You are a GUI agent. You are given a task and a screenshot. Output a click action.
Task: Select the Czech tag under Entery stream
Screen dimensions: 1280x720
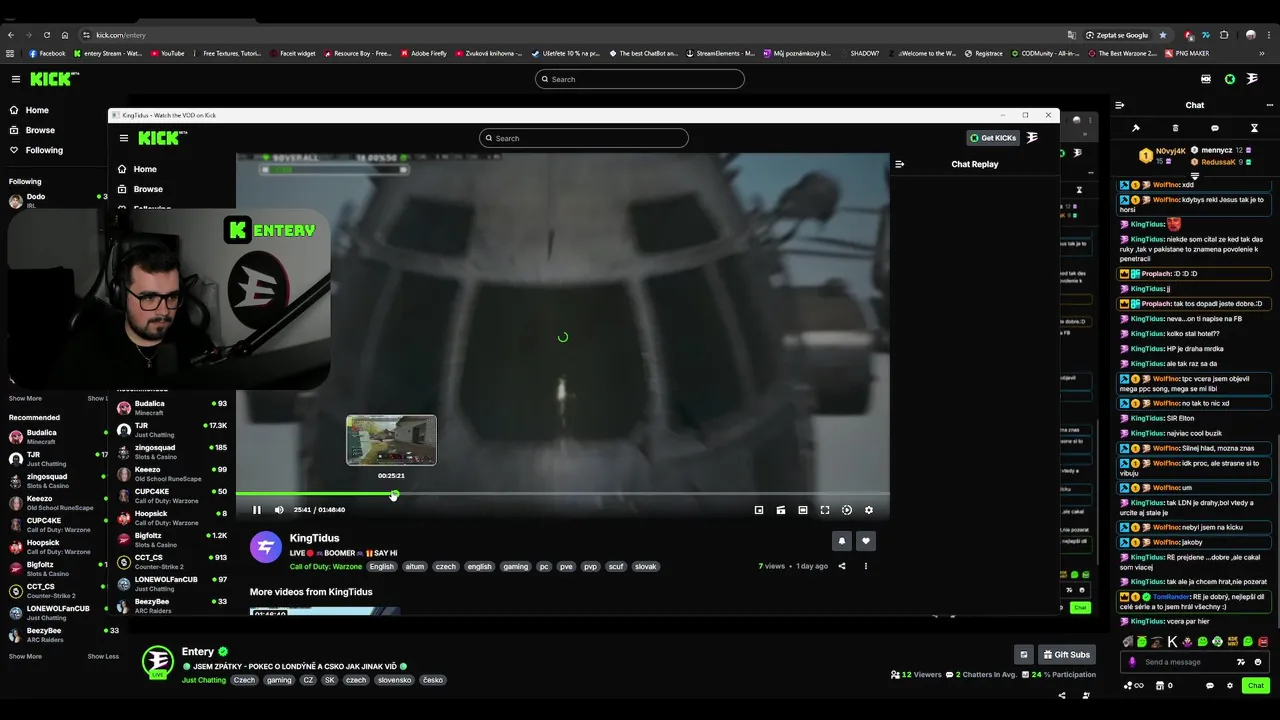tap(244, 680)
